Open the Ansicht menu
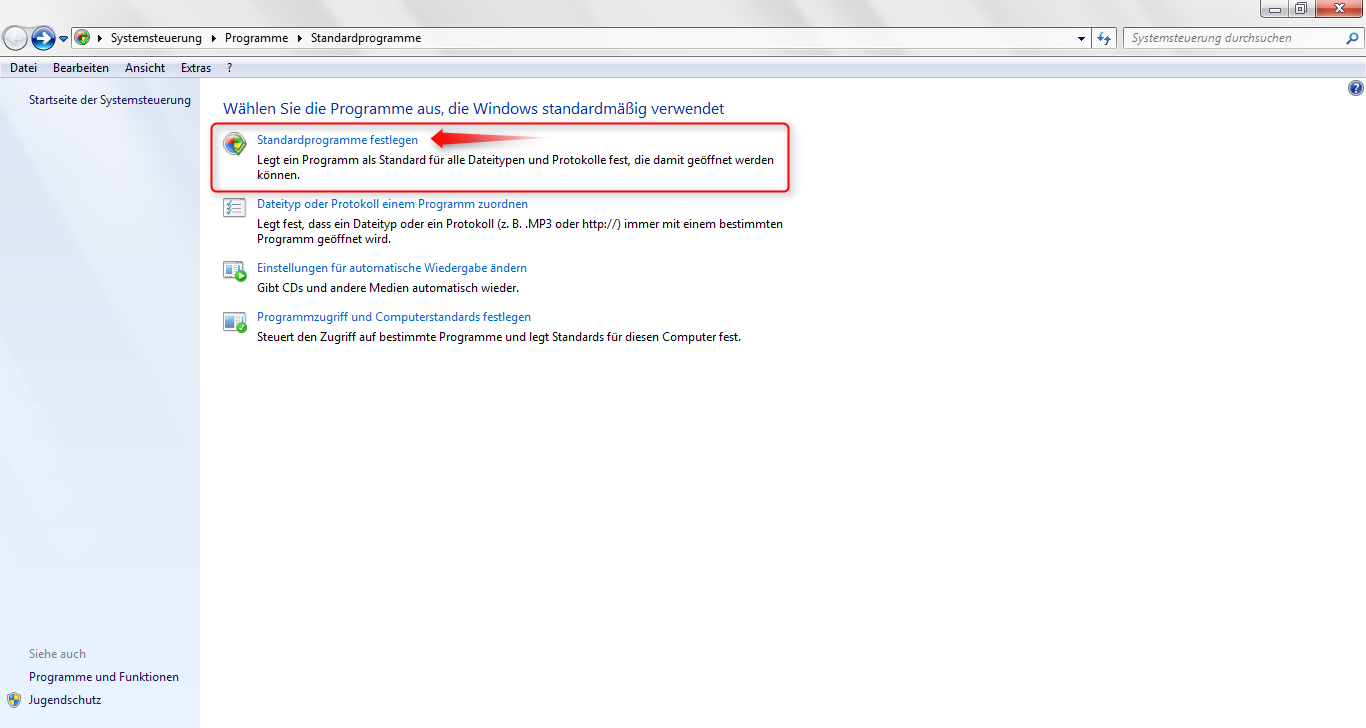Screen dimensions: 1366x728 pos(145,68)
